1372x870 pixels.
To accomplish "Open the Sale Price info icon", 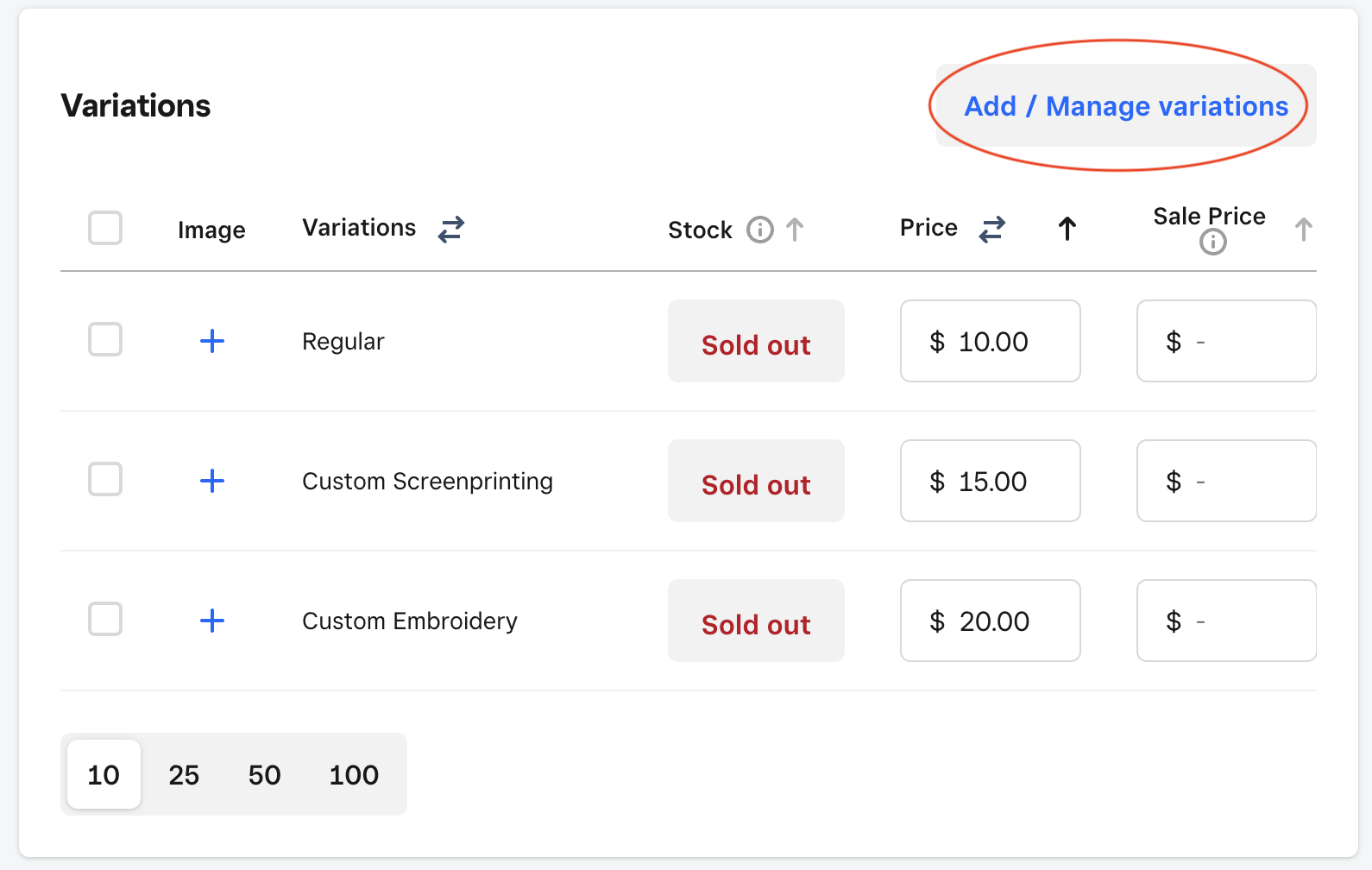I will point(1212,243).
